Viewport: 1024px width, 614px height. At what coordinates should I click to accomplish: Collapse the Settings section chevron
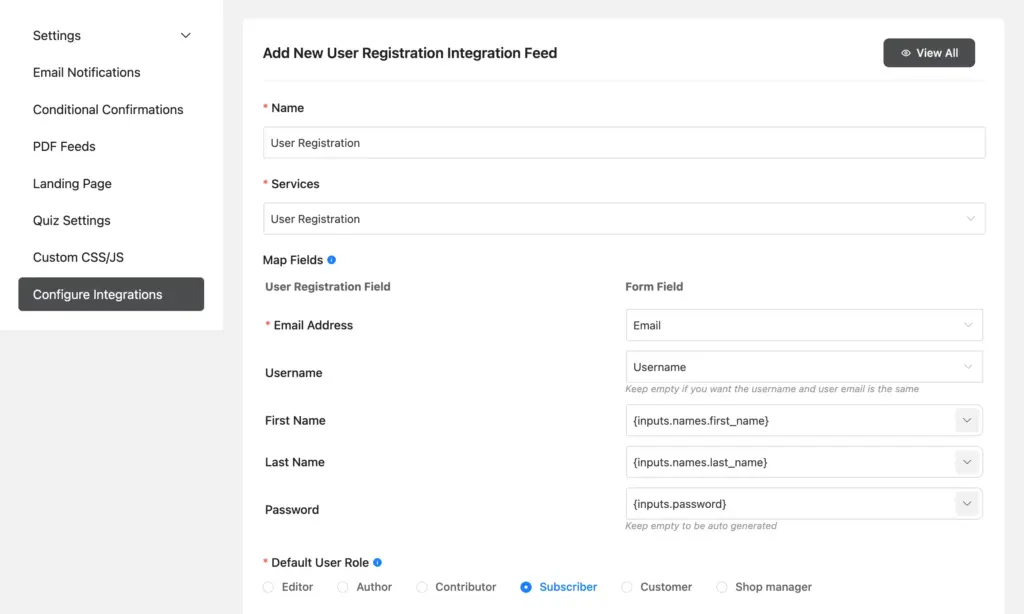(185, 35)
